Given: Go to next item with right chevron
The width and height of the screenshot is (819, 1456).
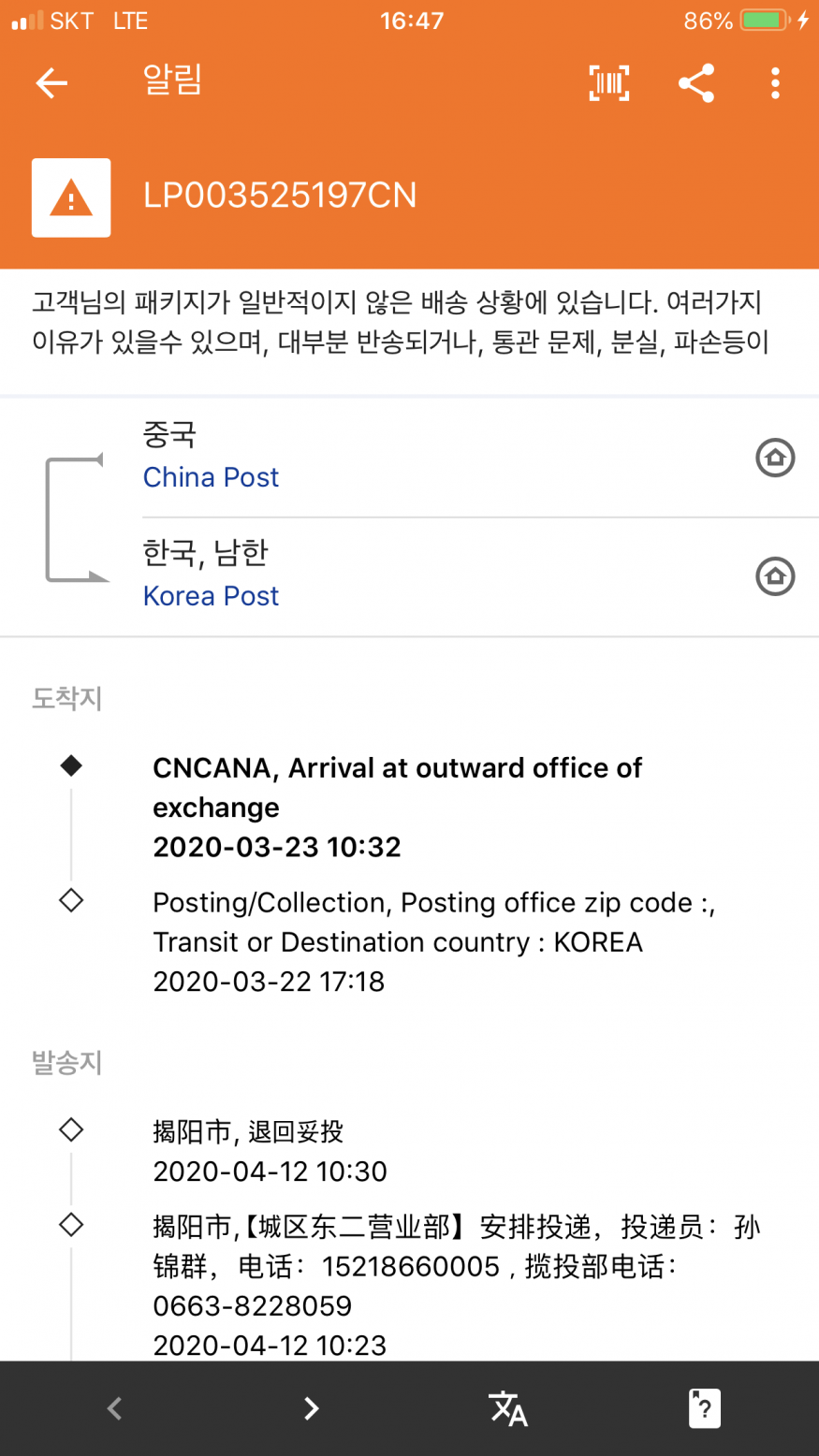Looking at the screenshot, I should point(312,1407).
